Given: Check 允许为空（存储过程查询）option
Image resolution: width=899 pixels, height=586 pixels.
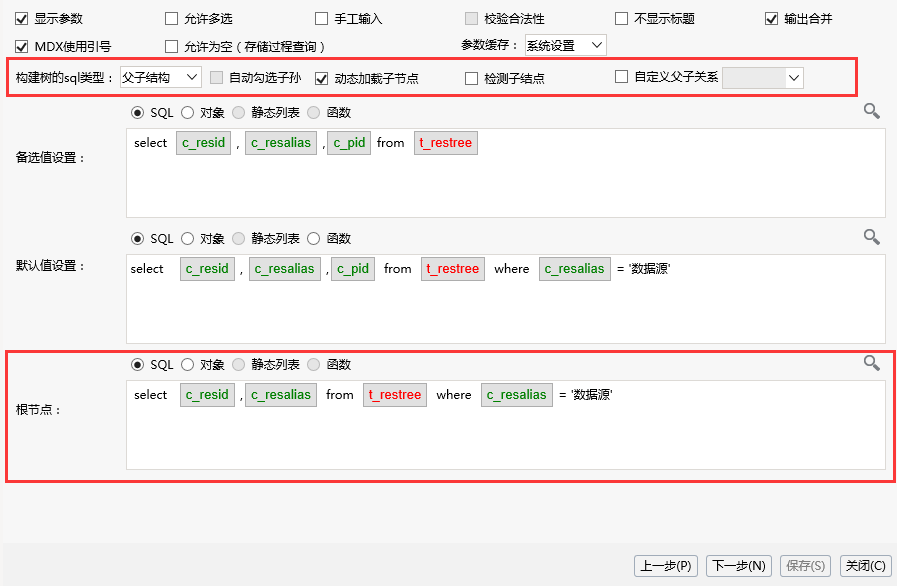Looking at the screenshot, I should pyautogui.click(x=171, y=46).
